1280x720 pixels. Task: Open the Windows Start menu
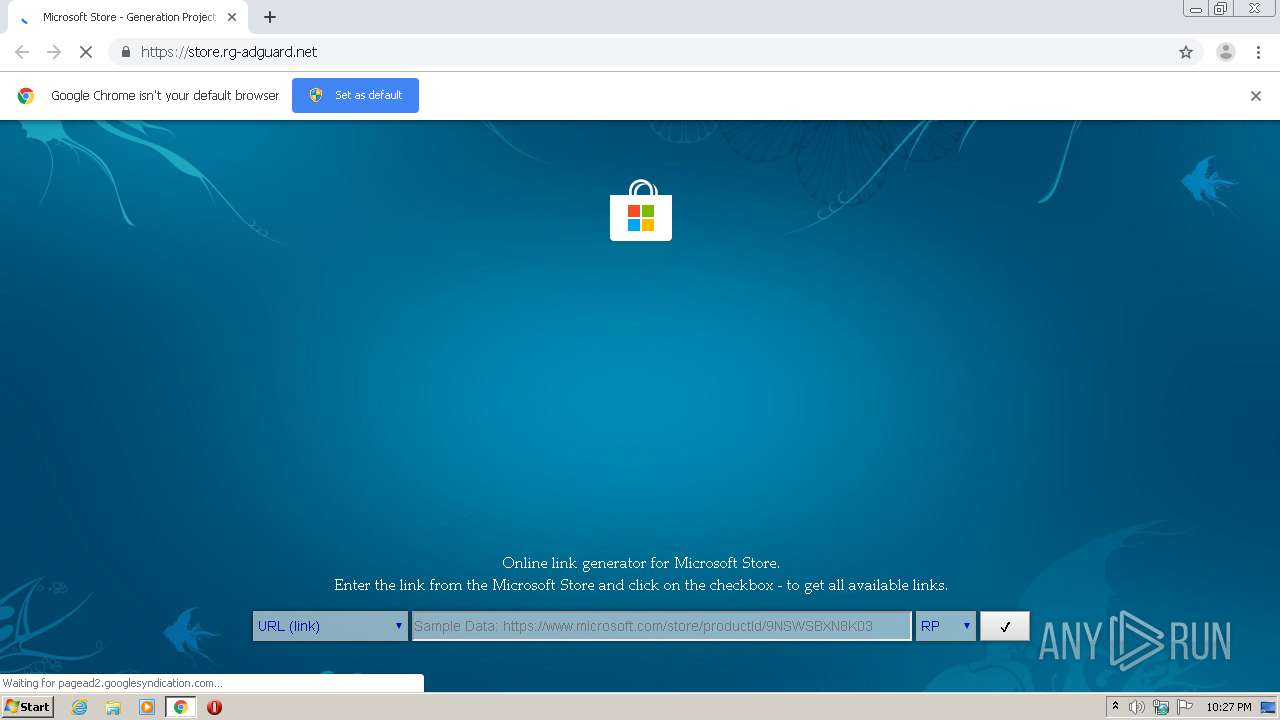pos(27,707)
